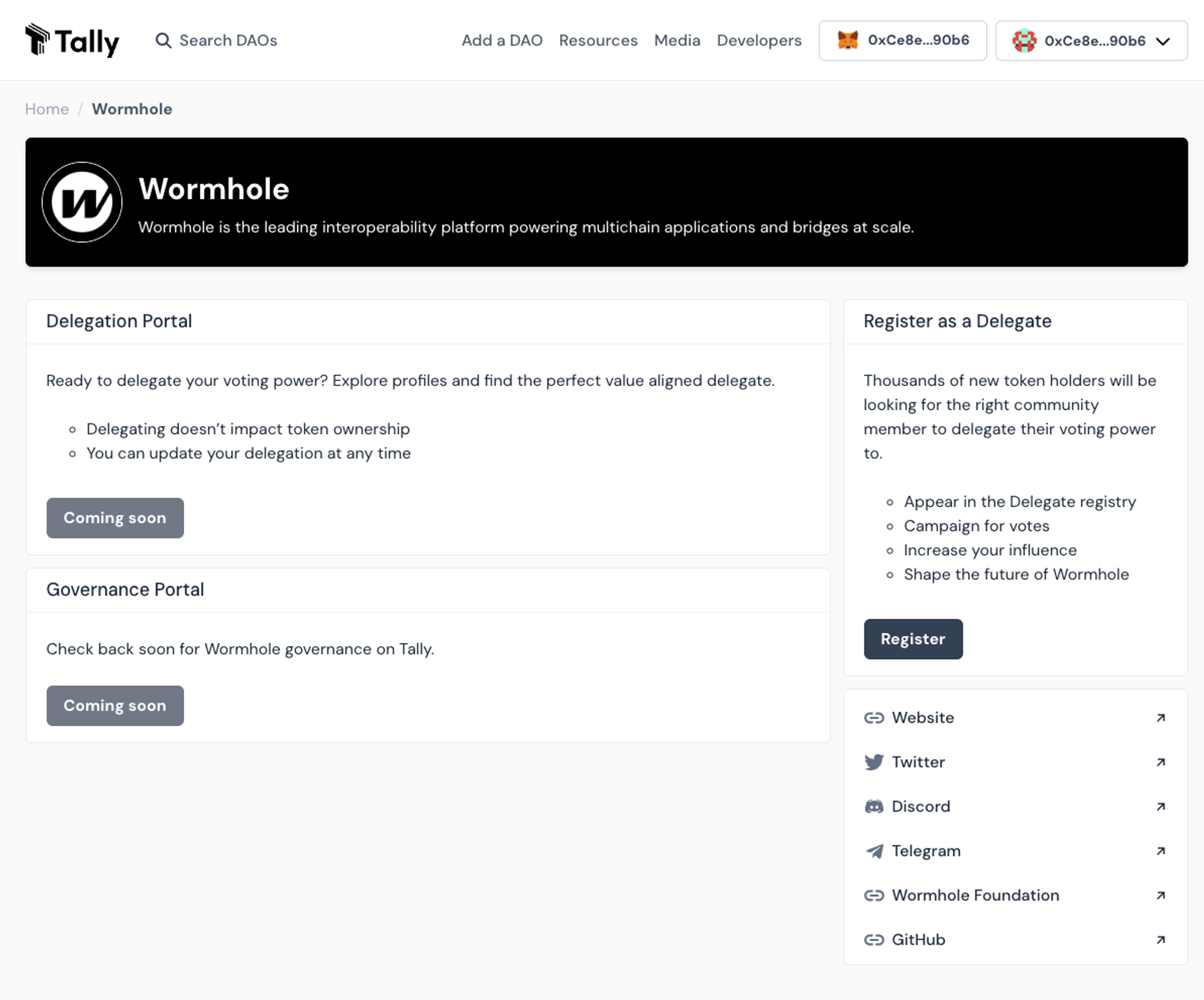Click the Wormhole banner title

(x=214, y=189)
